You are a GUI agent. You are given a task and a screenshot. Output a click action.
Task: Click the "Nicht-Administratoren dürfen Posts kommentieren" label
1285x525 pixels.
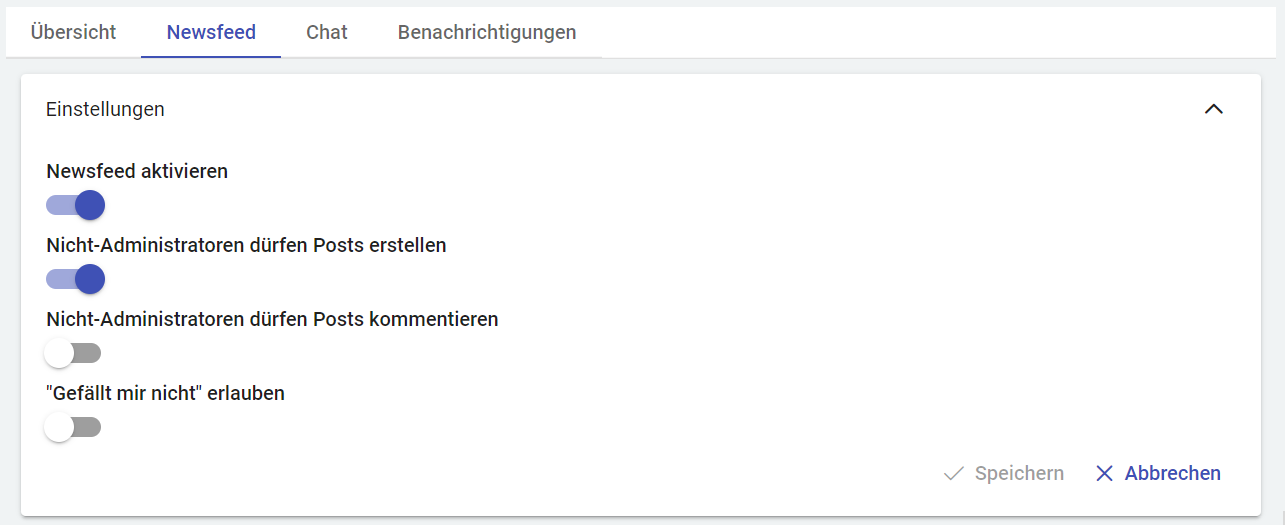[272, 319]
